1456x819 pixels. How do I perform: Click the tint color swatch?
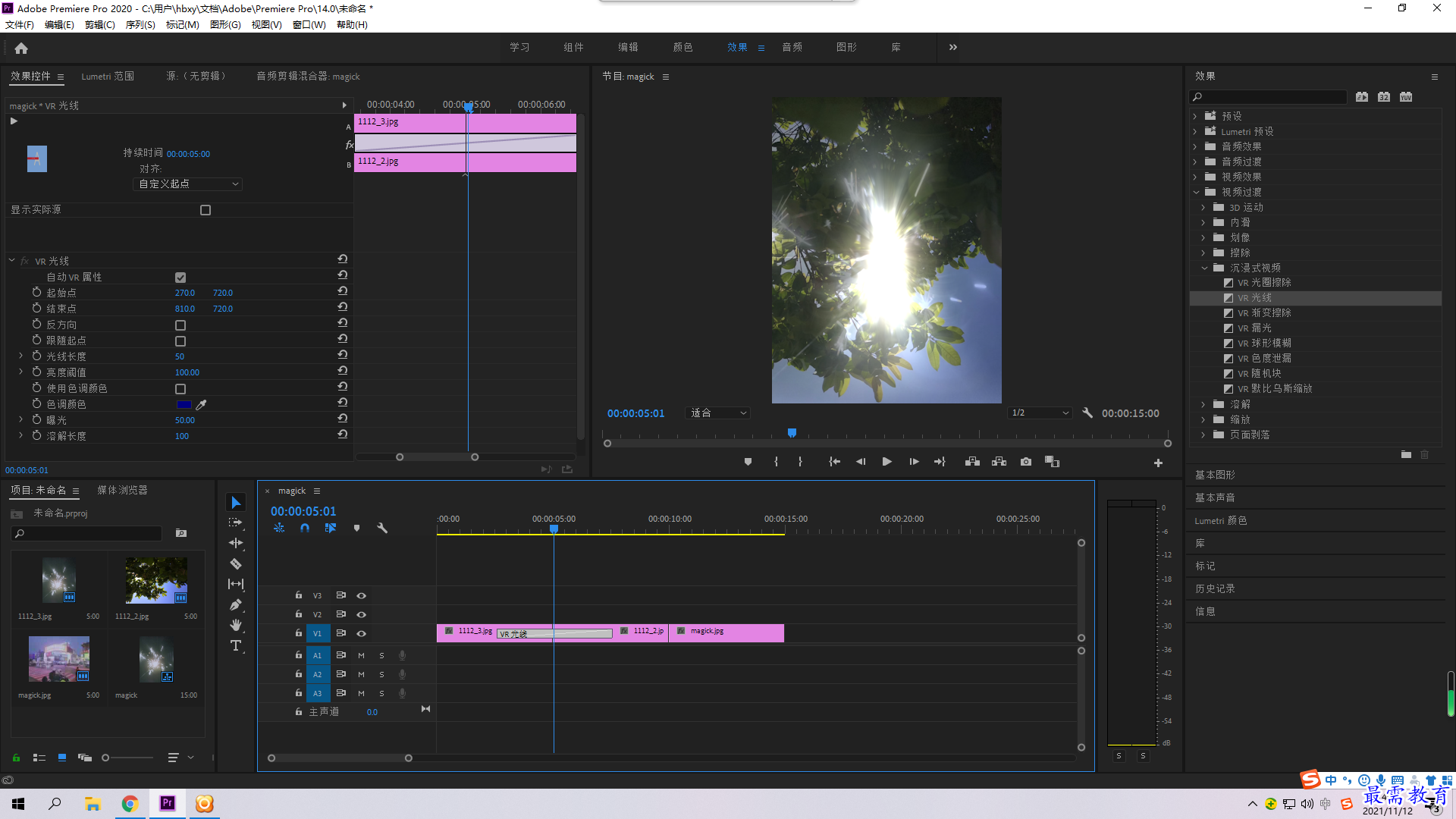click(x=184, y=405)
